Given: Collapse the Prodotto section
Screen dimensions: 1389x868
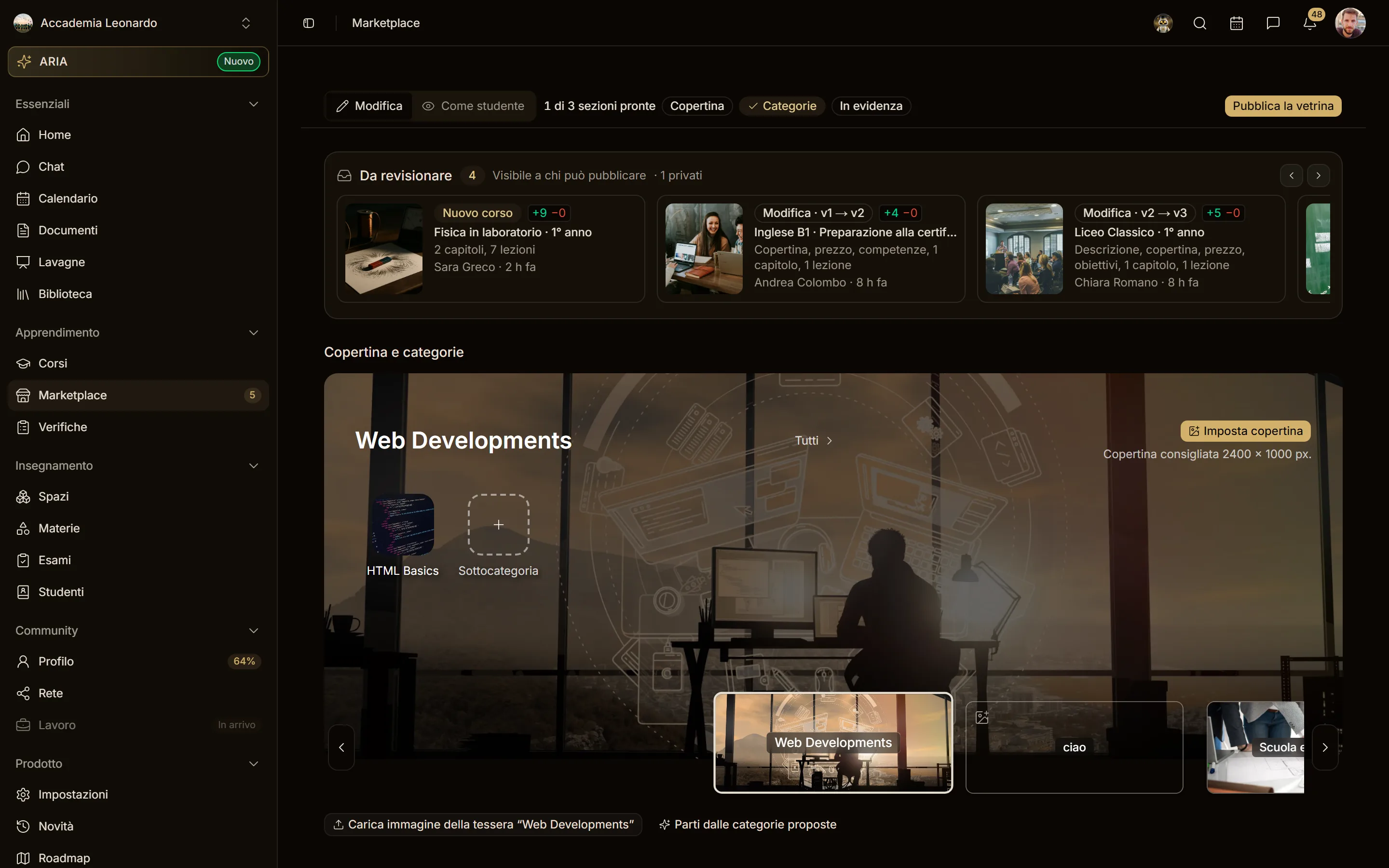Looking at the screenshot, I should [x=138, y=763].
